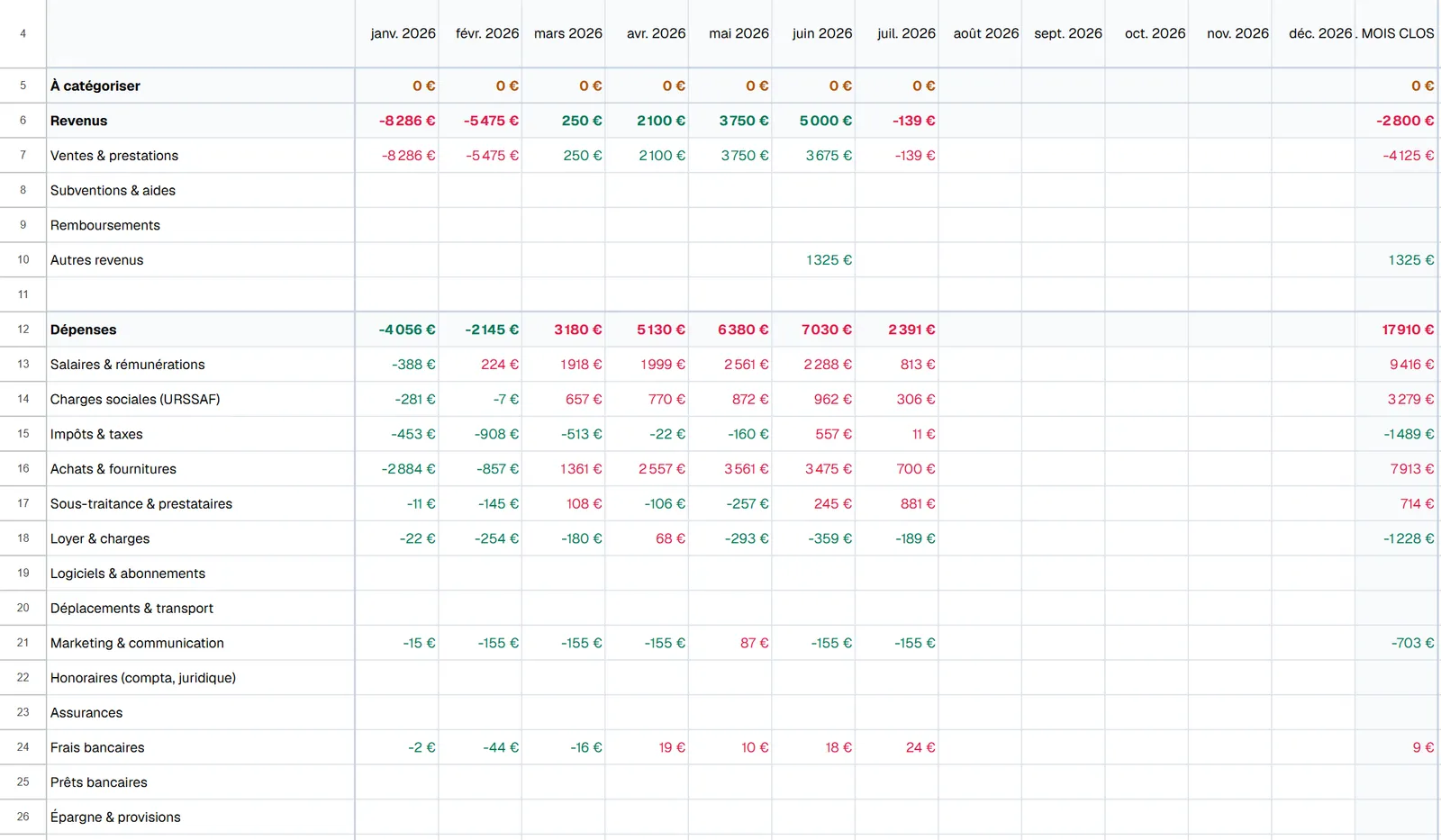The height and width of the screenshot is (840, 1441).
Task: Select the Marketing '87 €' May cell
Action: (730, 643)
